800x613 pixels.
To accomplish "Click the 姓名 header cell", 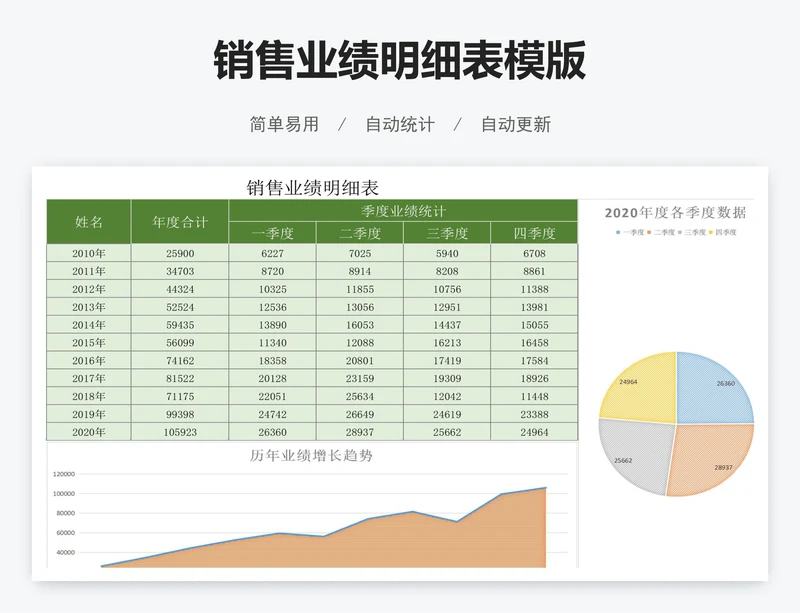I will [x=89, y=222].
